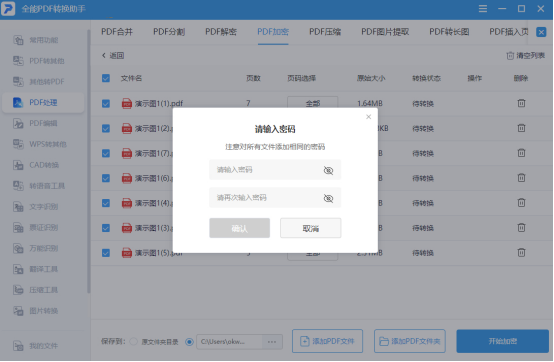Click the 开始加密 button
The image size is (554, 362).
(x=502, y=341)
